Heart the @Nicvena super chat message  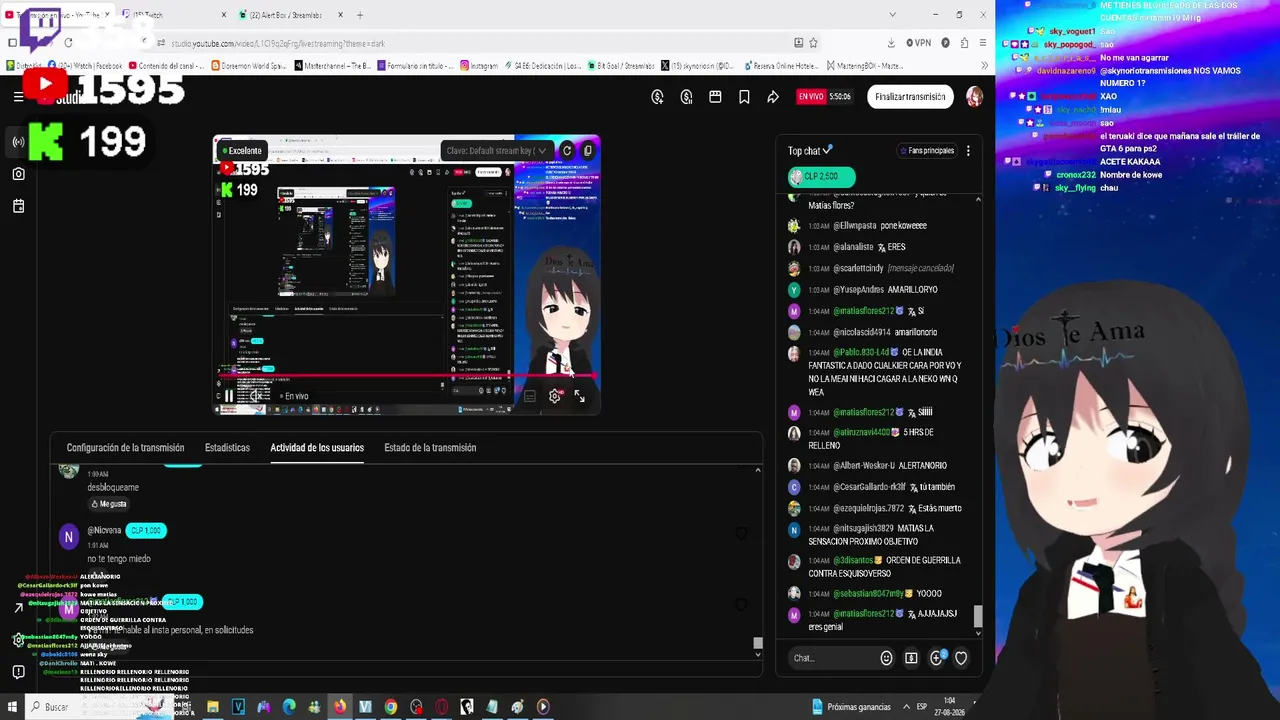click(741, 534)
